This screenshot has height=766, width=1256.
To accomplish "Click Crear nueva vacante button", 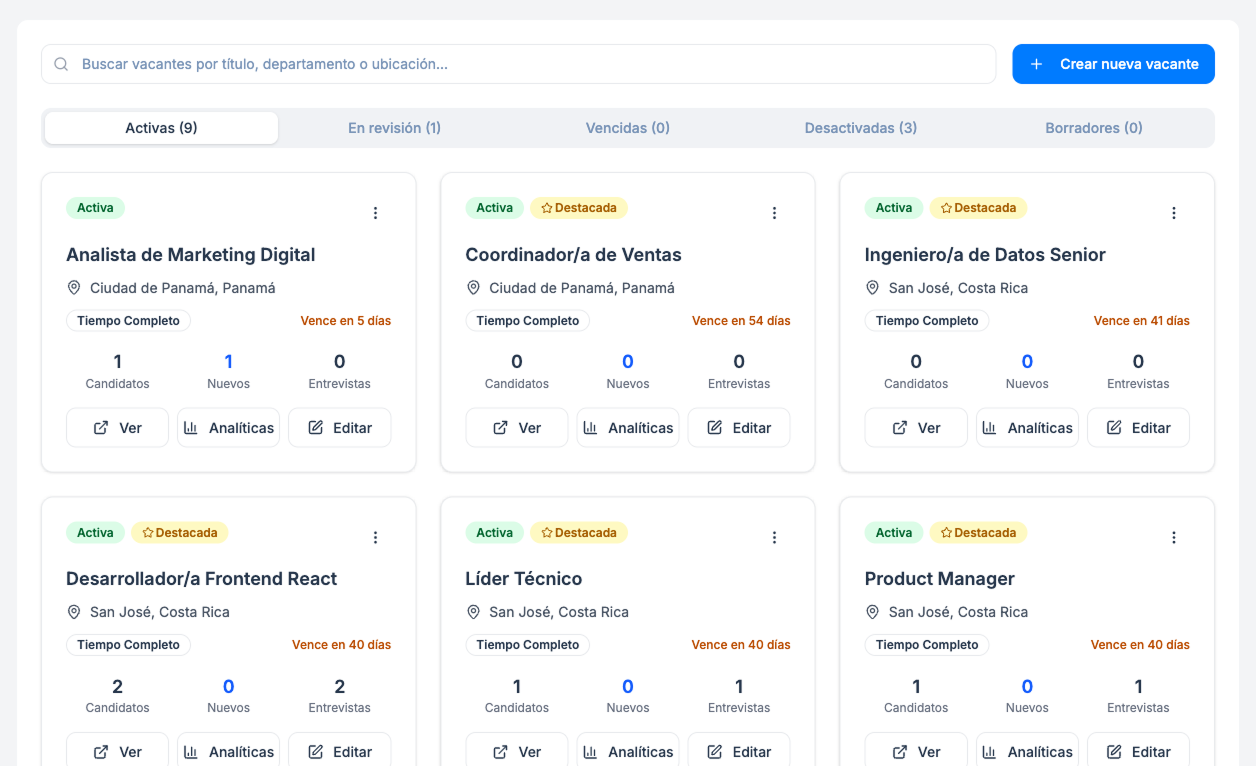I will tap(1113, 64).
